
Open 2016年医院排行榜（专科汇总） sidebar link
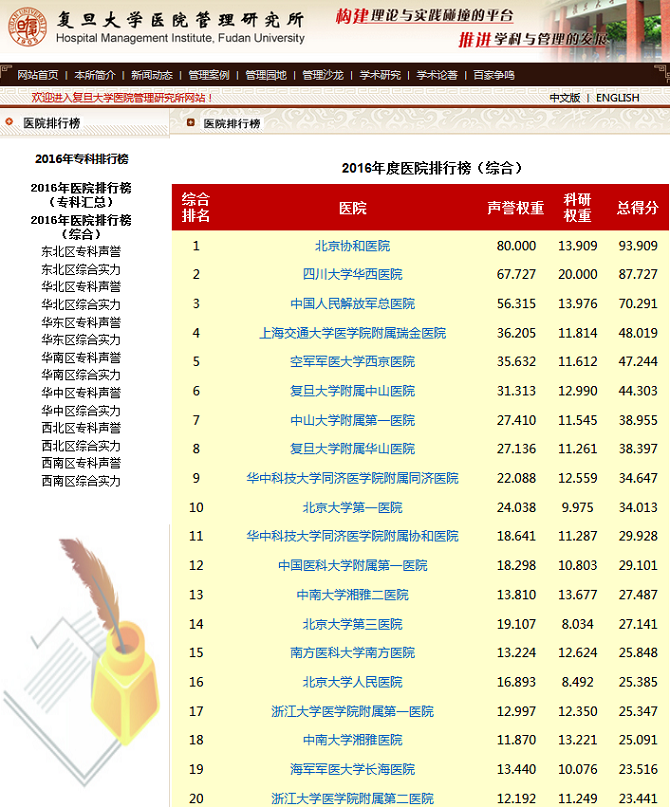click(81, 194)
